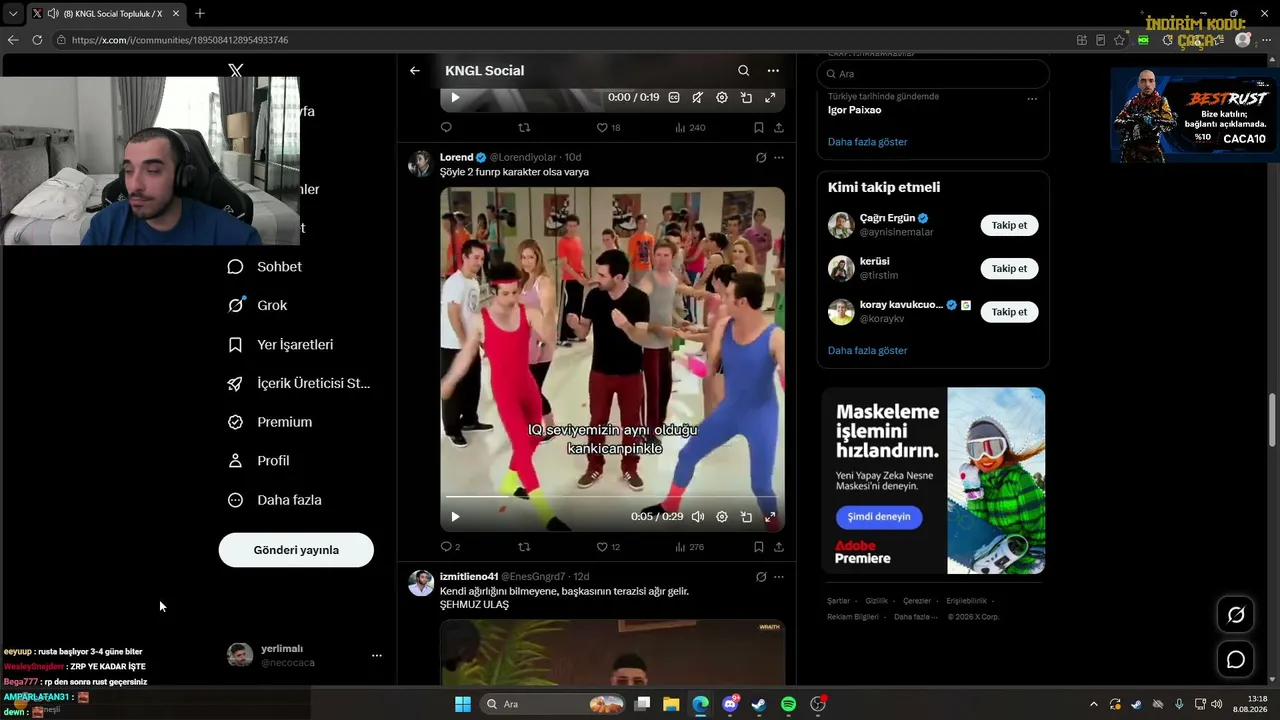
Task: Reload the page in the browser toolbar
Action: [x=37, y=40]
